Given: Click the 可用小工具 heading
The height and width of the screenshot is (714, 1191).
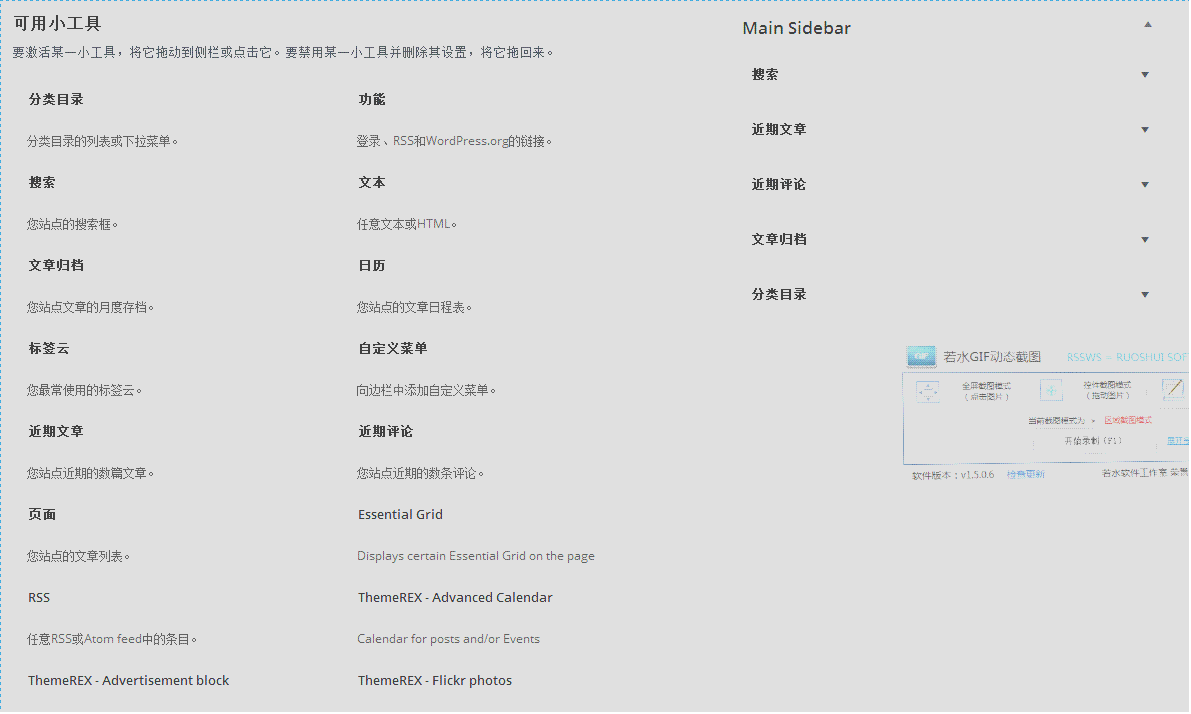Looking at the screenshot, I should pos(57,24).
